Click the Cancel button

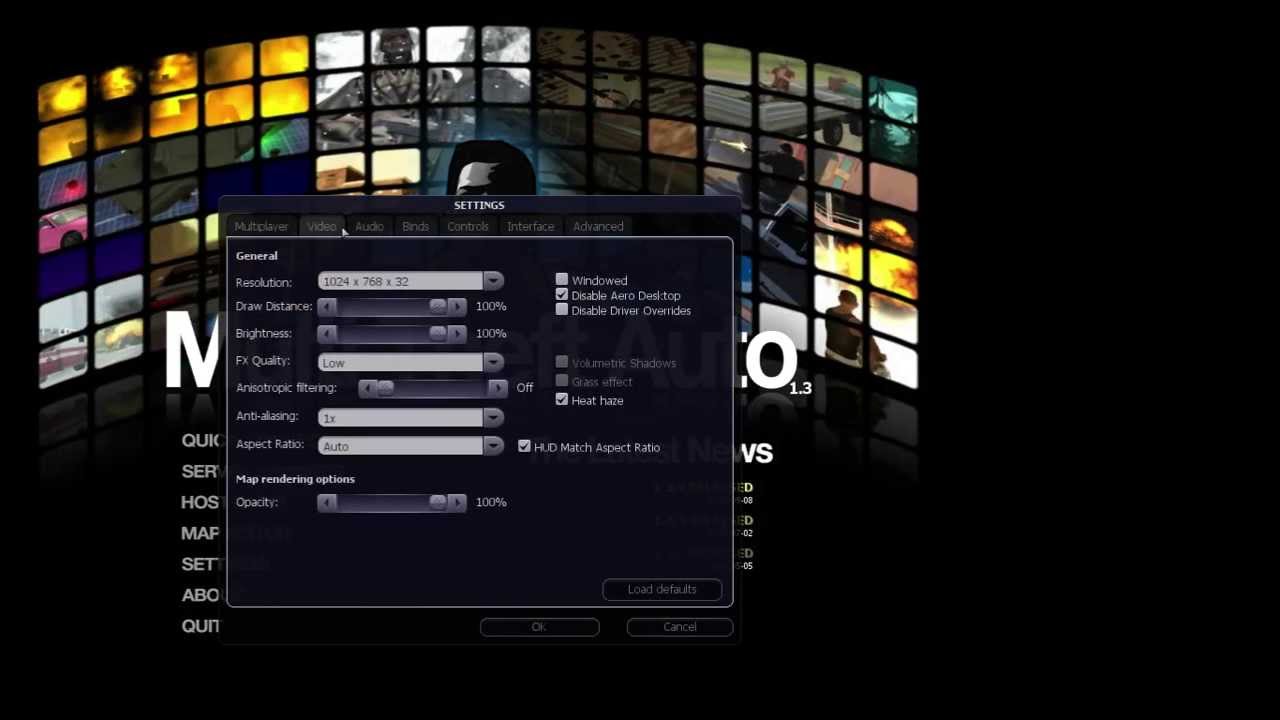(680, 627)
